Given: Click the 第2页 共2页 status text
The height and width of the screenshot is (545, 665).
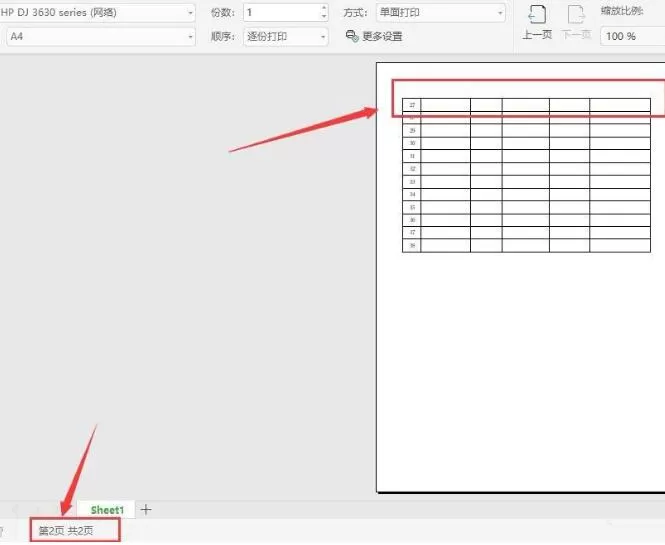Looking at the screenshot, I should coord(66,531).
